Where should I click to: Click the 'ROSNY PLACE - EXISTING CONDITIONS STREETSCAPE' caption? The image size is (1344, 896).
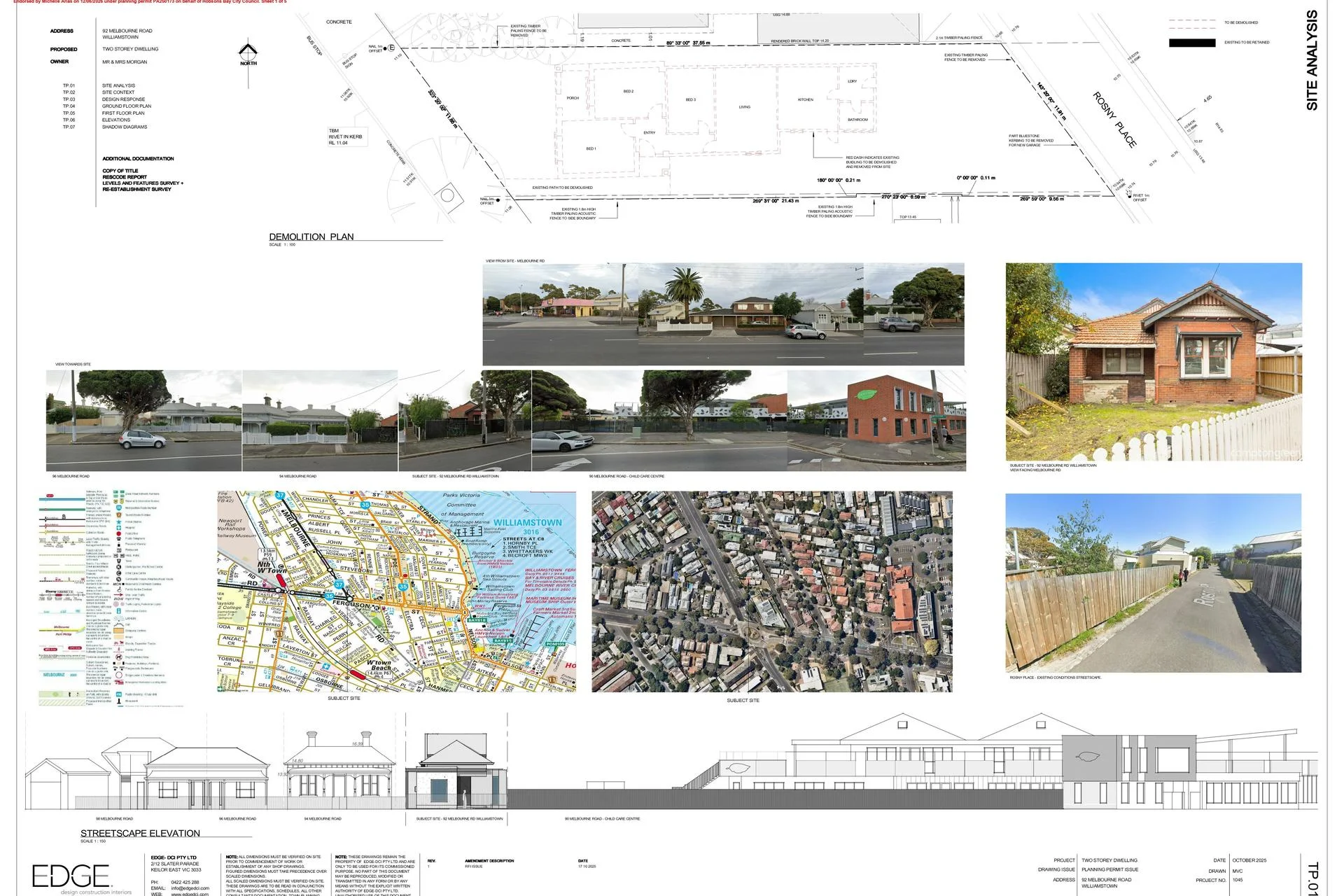coord(1055,678)
